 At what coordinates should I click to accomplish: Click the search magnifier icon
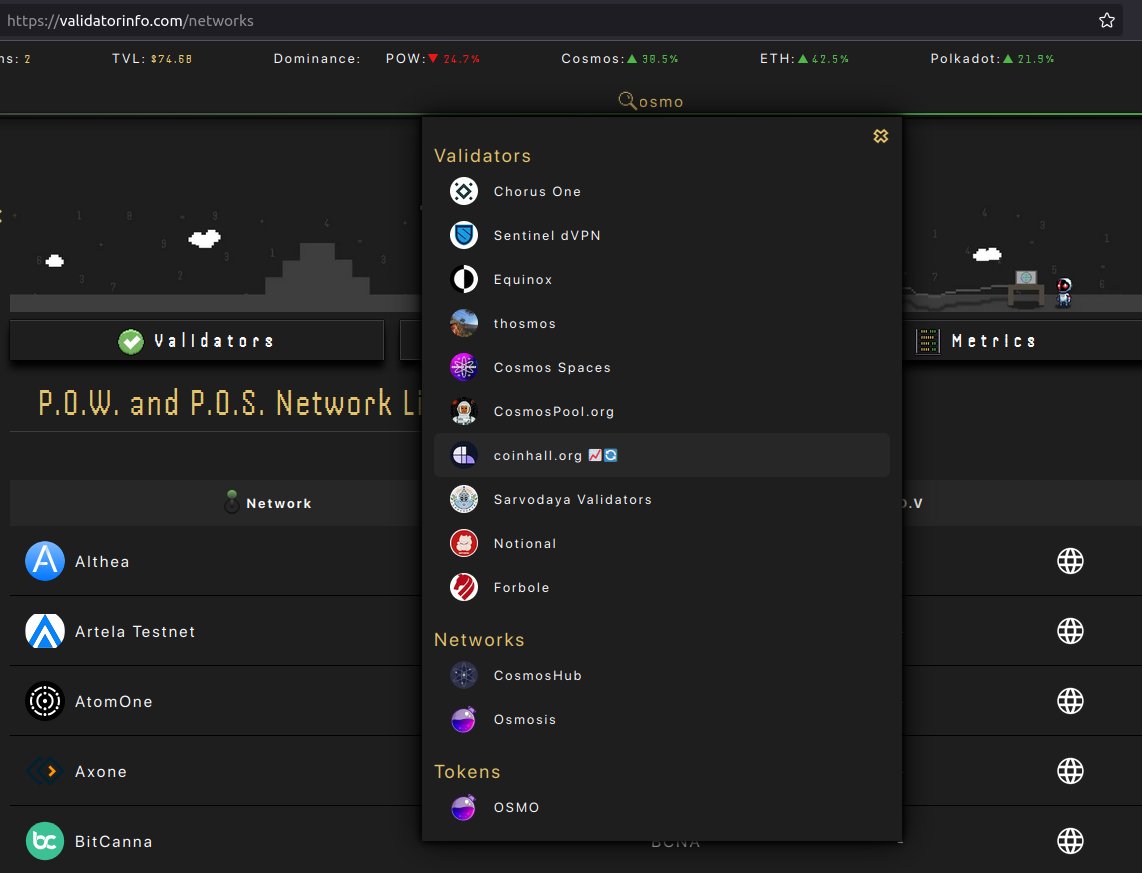[x=627, y=100]
